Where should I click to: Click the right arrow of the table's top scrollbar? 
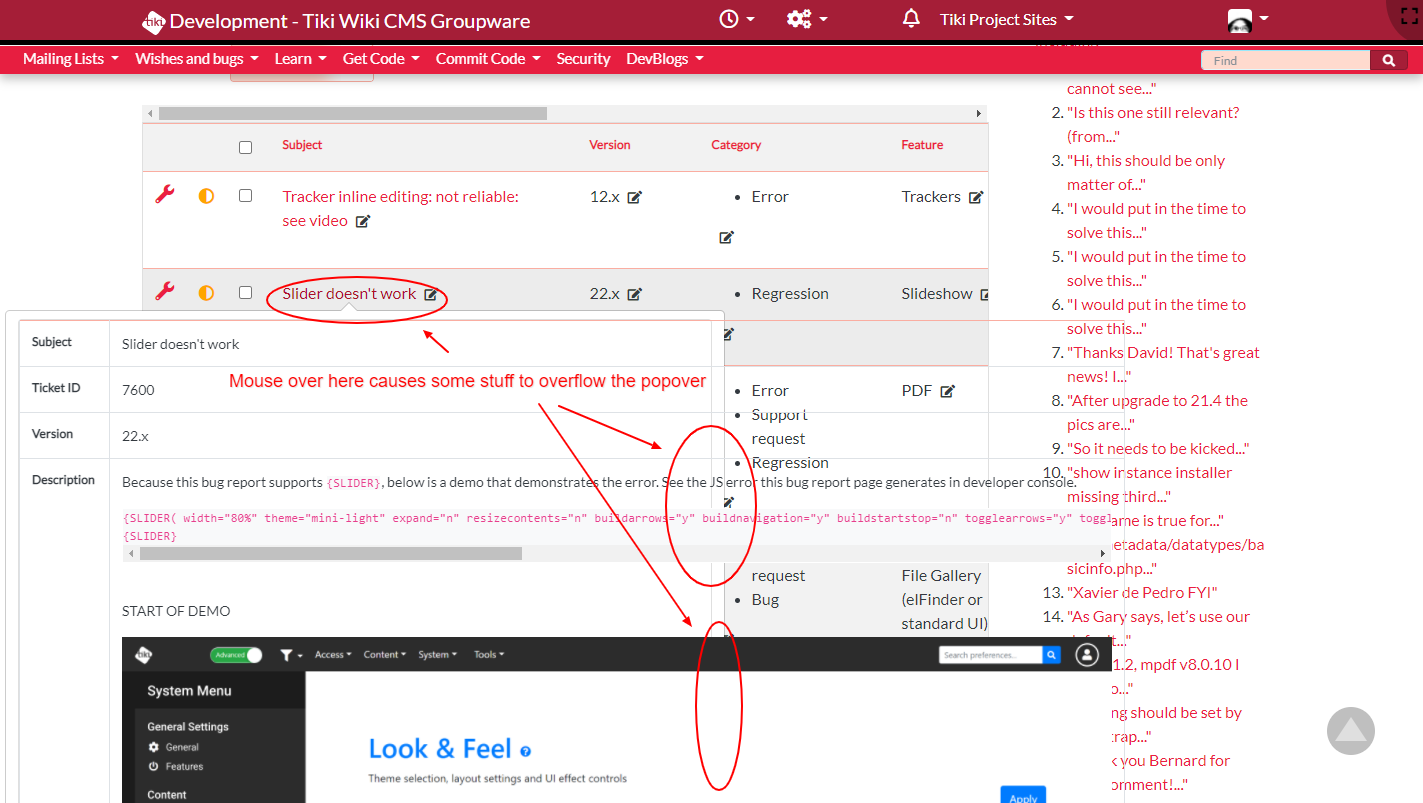979,114
